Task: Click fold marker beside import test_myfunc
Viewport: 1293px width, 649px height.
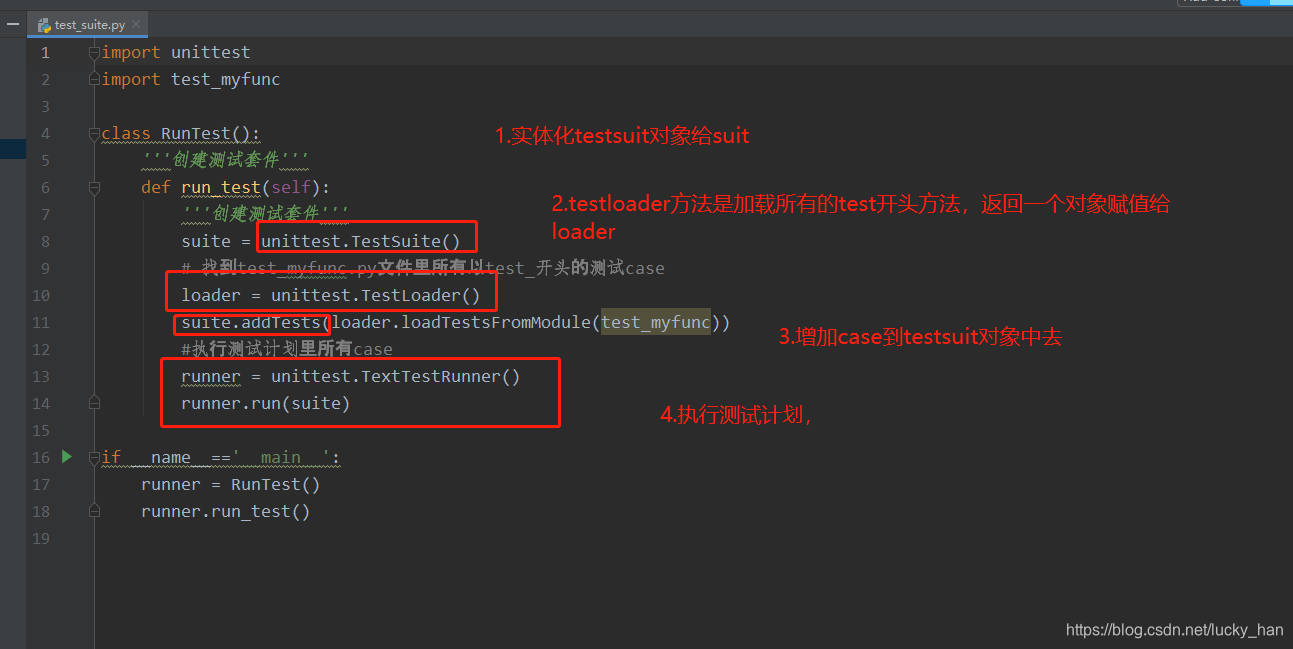Action: (x=94, y=79)
